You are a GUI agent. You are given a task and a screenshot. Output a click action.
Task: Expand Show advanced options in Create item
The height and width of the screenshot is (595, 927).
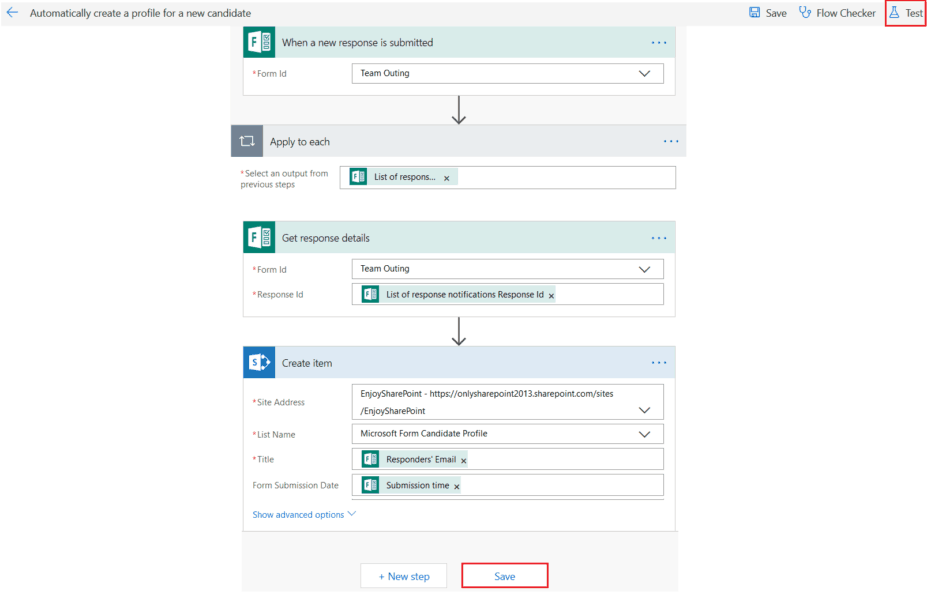click(x=303, y=514)
